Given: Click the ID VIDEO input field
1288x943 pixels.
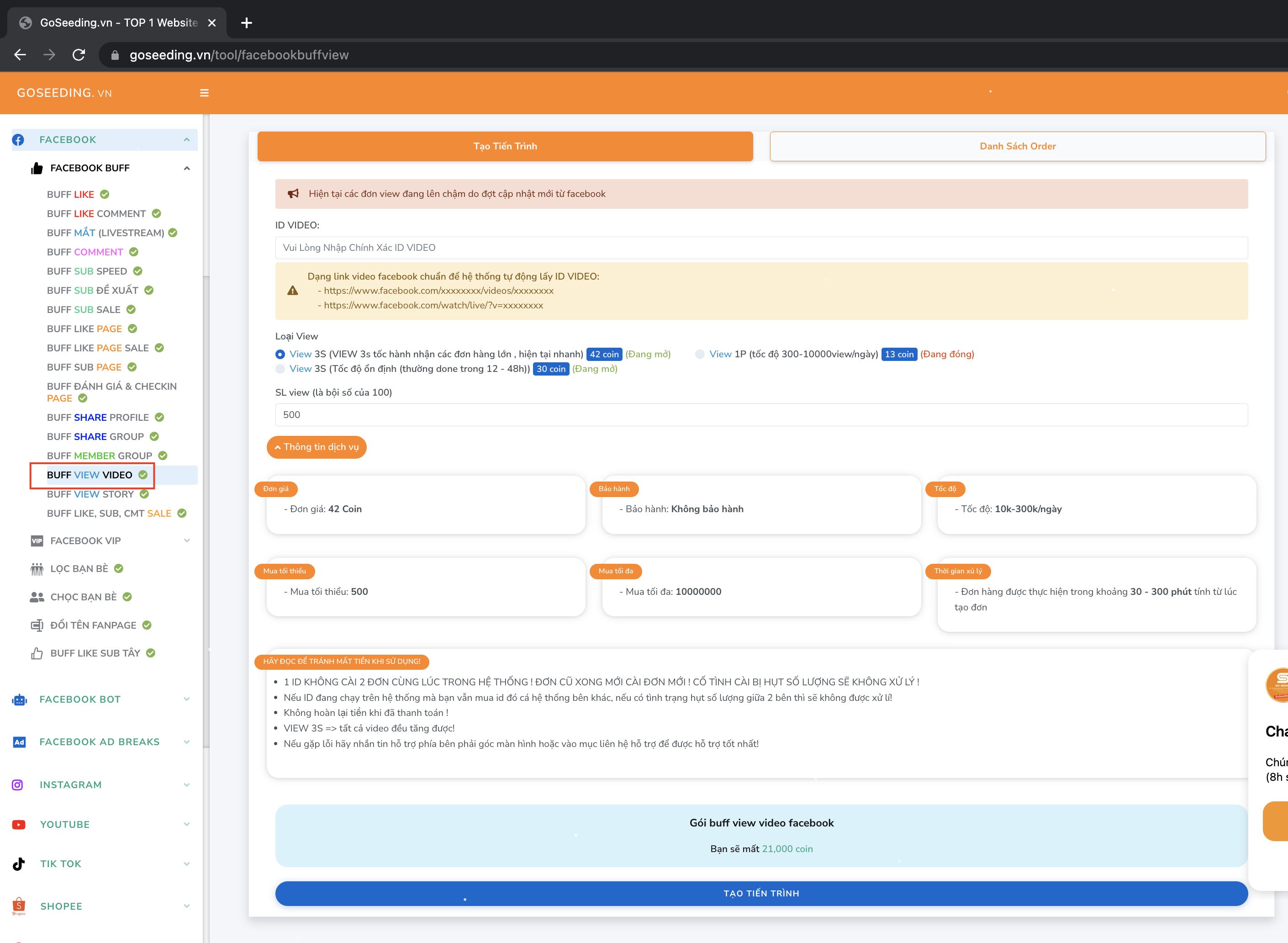Looking at the screenshot, I should pyautogui.click(x=761, y=248).
